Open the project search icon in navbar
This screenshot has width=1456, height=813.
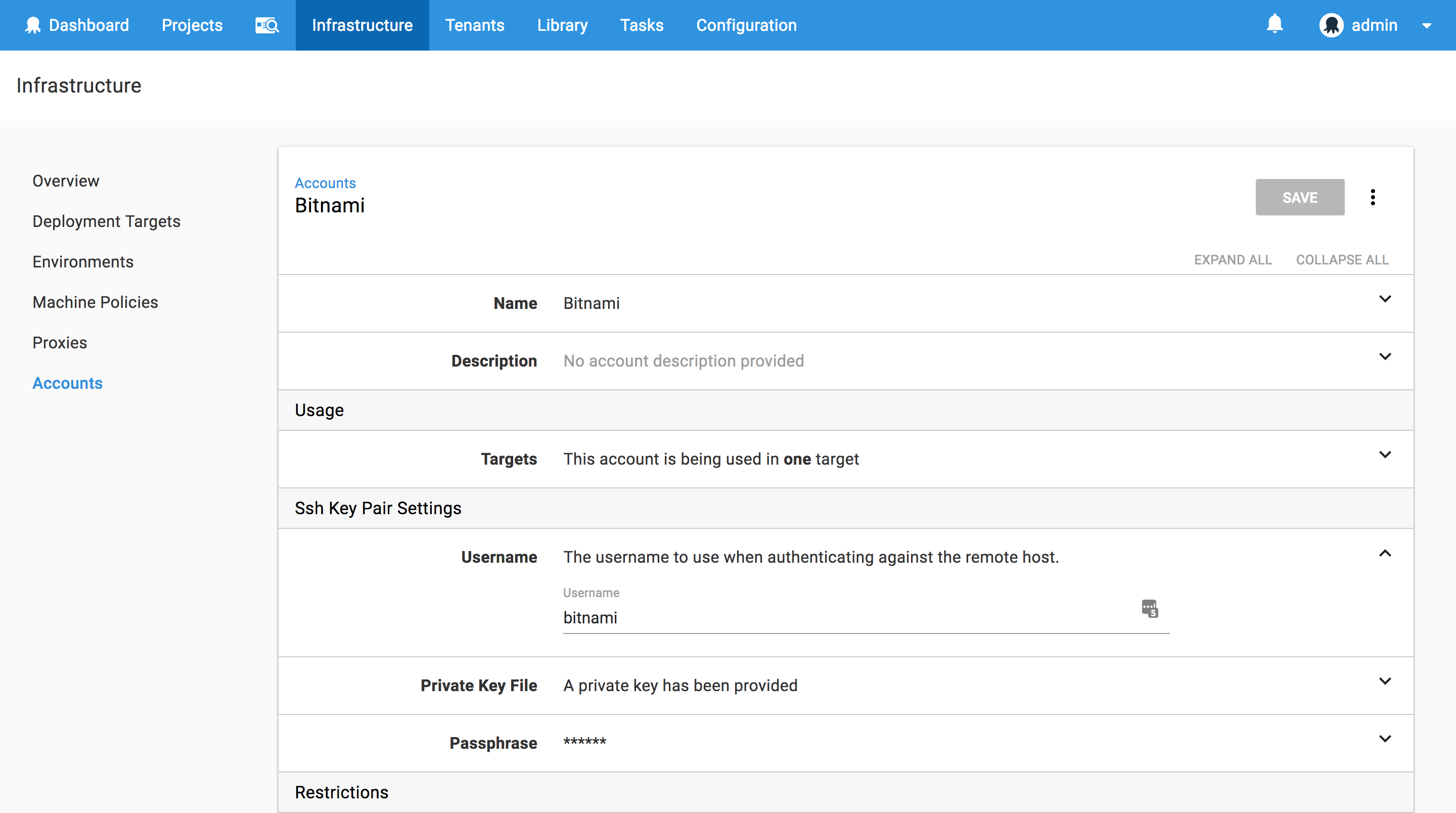coord(267,25)
